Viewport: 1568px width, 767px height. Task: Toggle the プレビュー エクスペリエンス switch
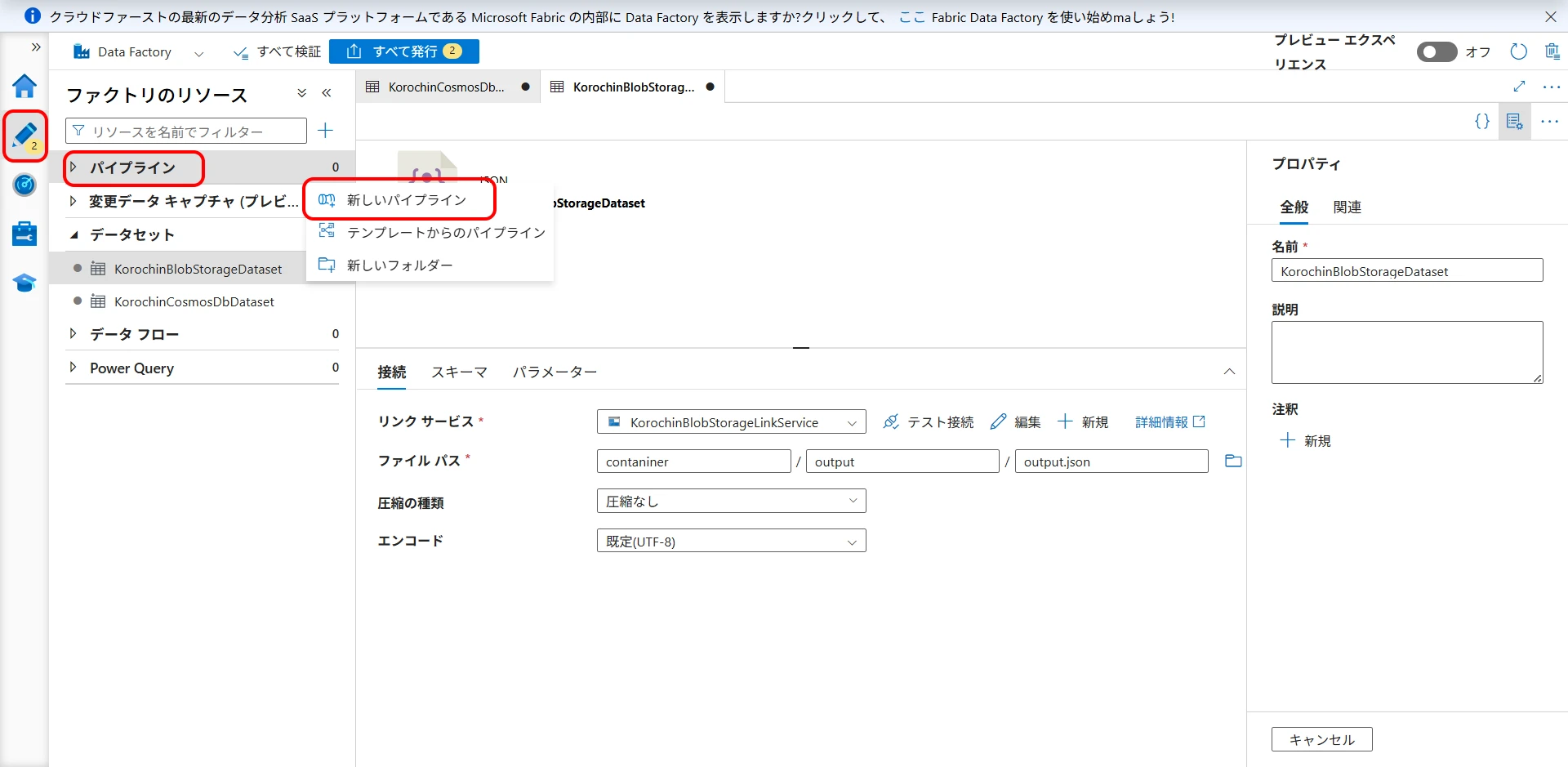[x=1437, y=51]
